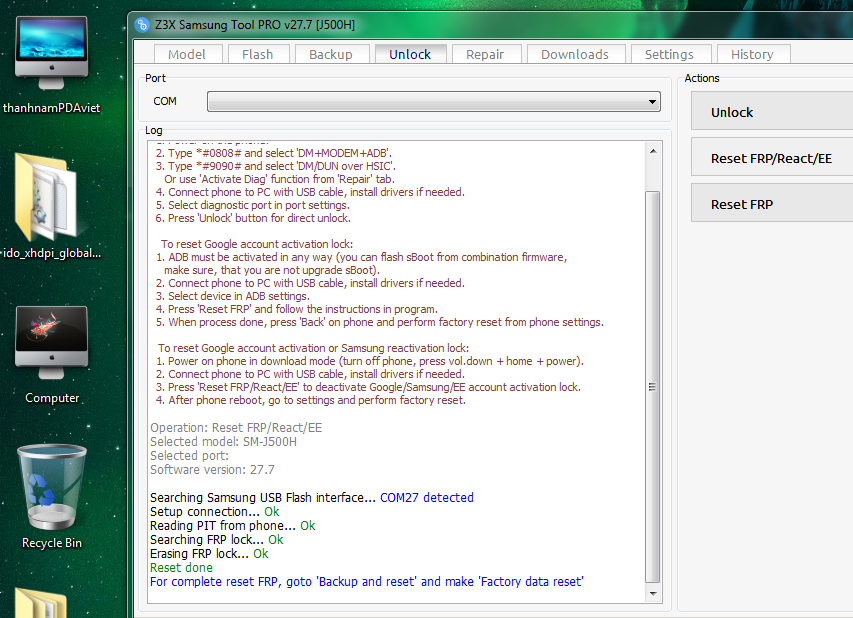Click the 'Type *#0808#' instruction line

(274, 153)
